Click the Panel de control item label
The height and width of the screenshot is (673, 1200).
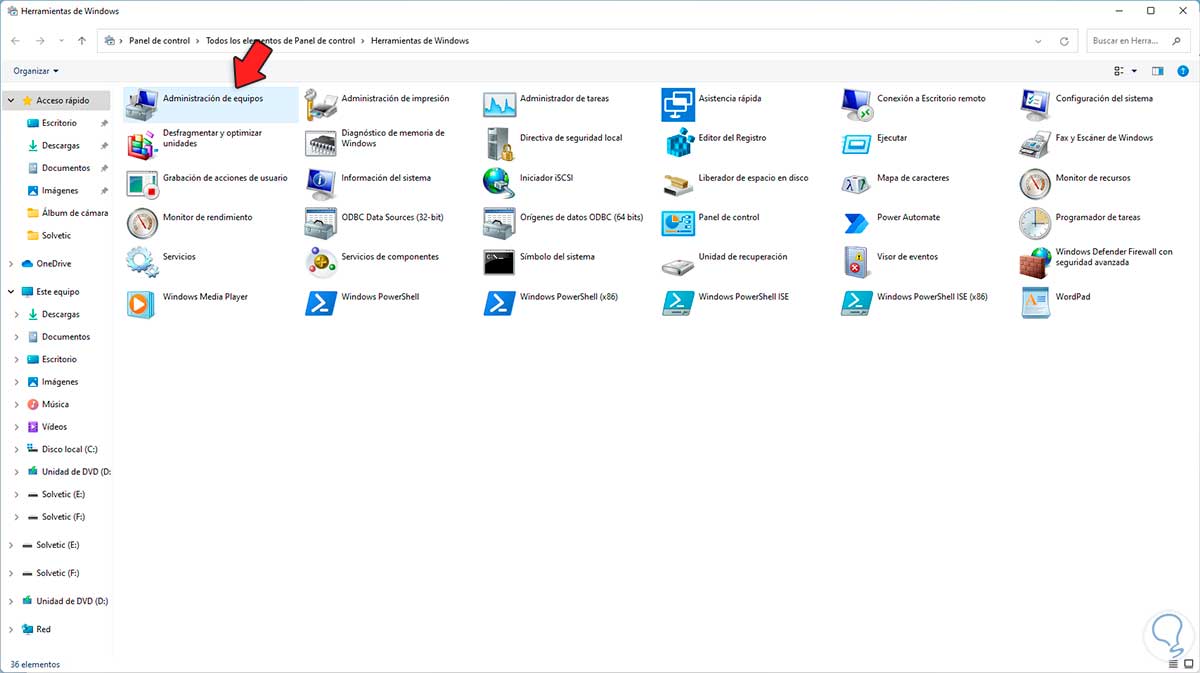point(729,217)
